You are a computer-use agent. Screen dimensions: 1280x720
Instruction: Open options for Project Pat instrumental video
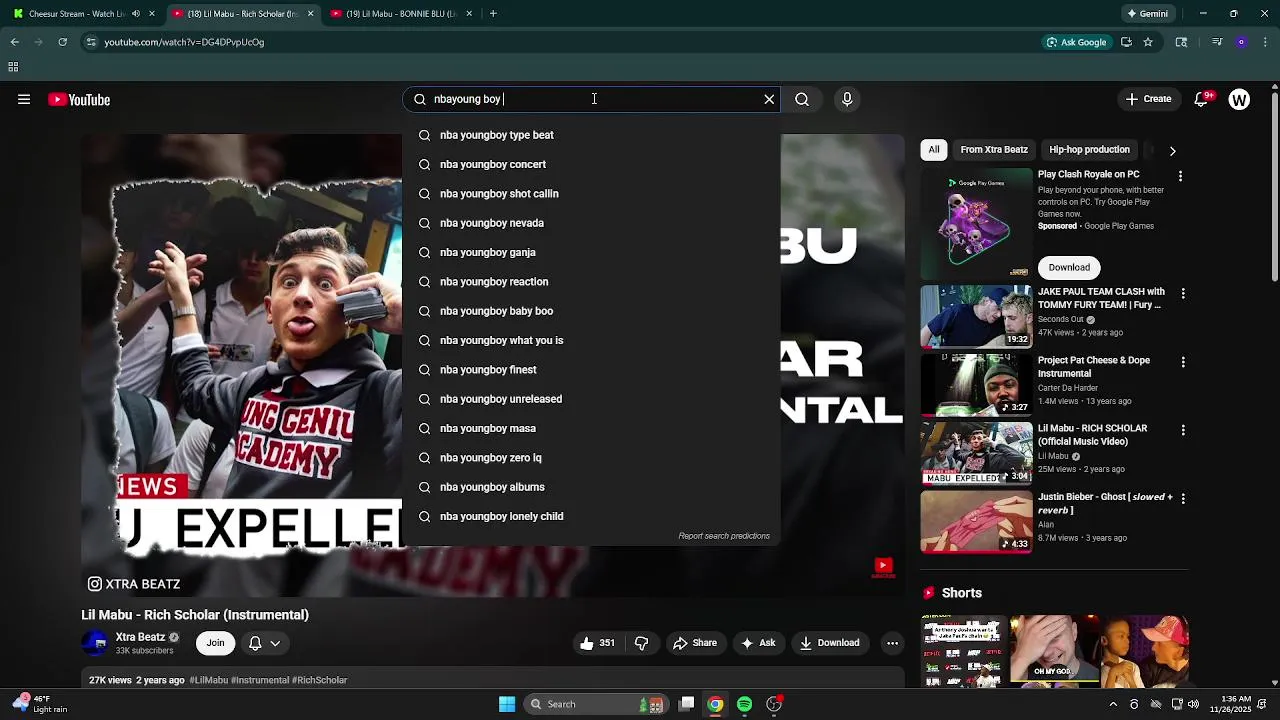pyautogui.click(x=1183, y=362)
